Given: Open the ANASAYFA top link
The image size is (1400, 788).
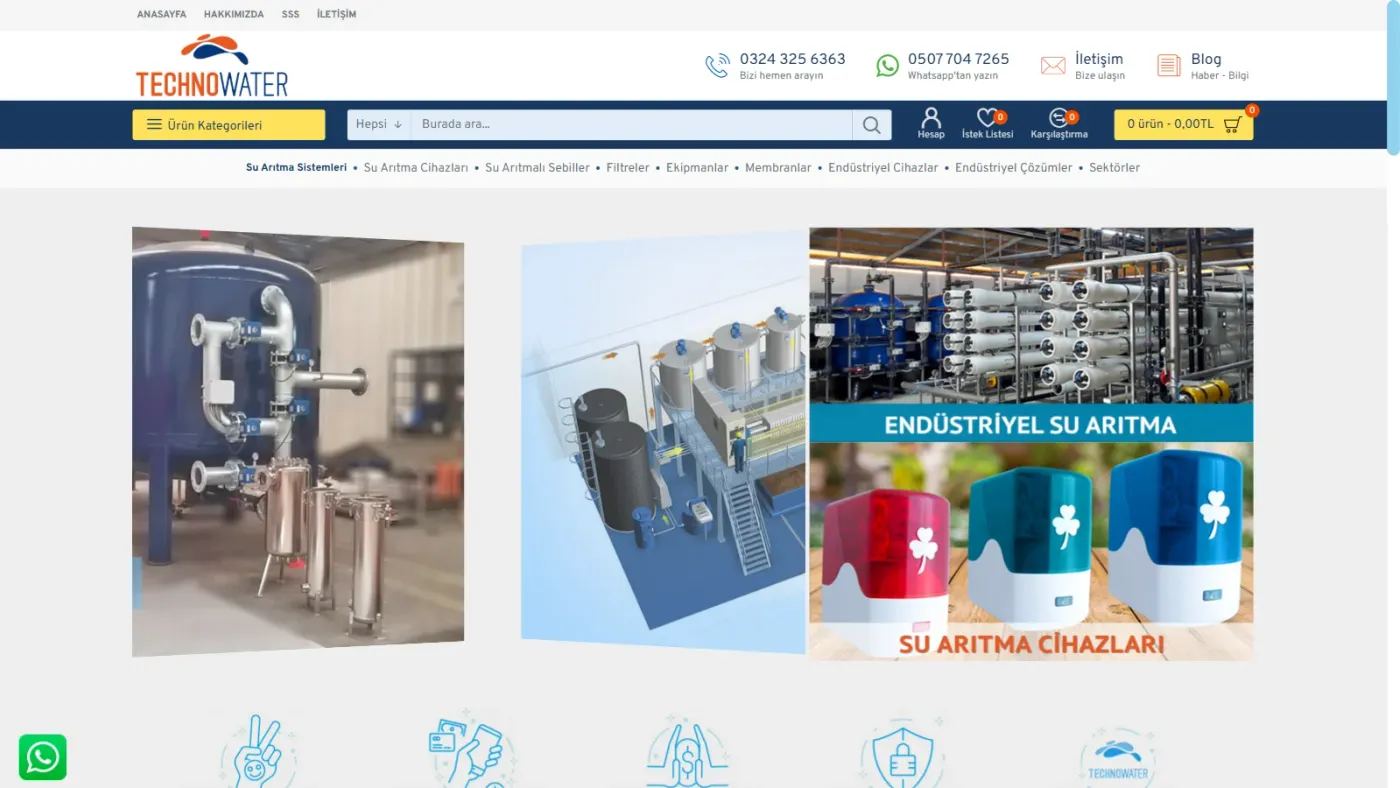Looking at the screenshot, I should (x=161, y=14).
